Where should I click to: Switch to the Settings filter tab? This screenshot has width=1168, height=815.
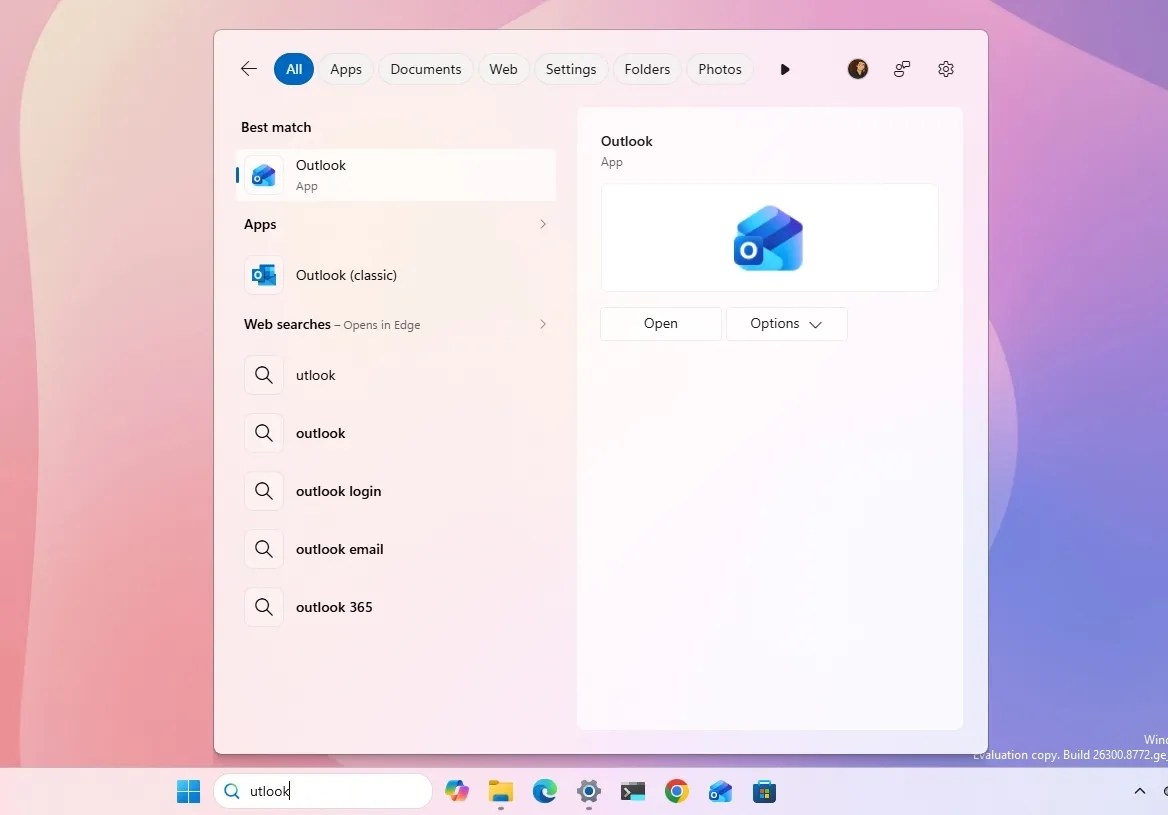coord(571,69)
